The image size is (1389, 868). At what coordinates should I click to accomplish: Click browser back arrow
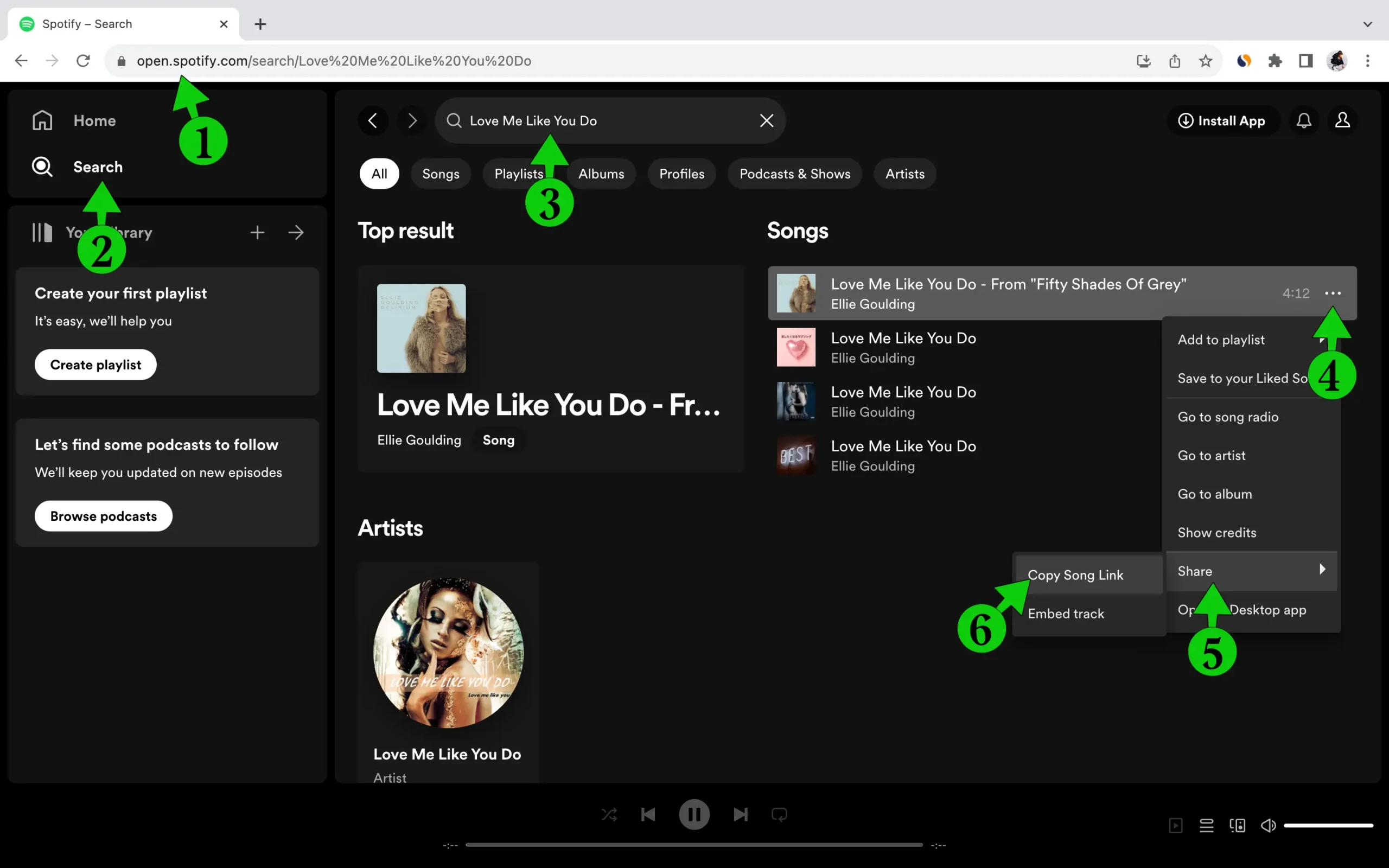click(21, 61)
